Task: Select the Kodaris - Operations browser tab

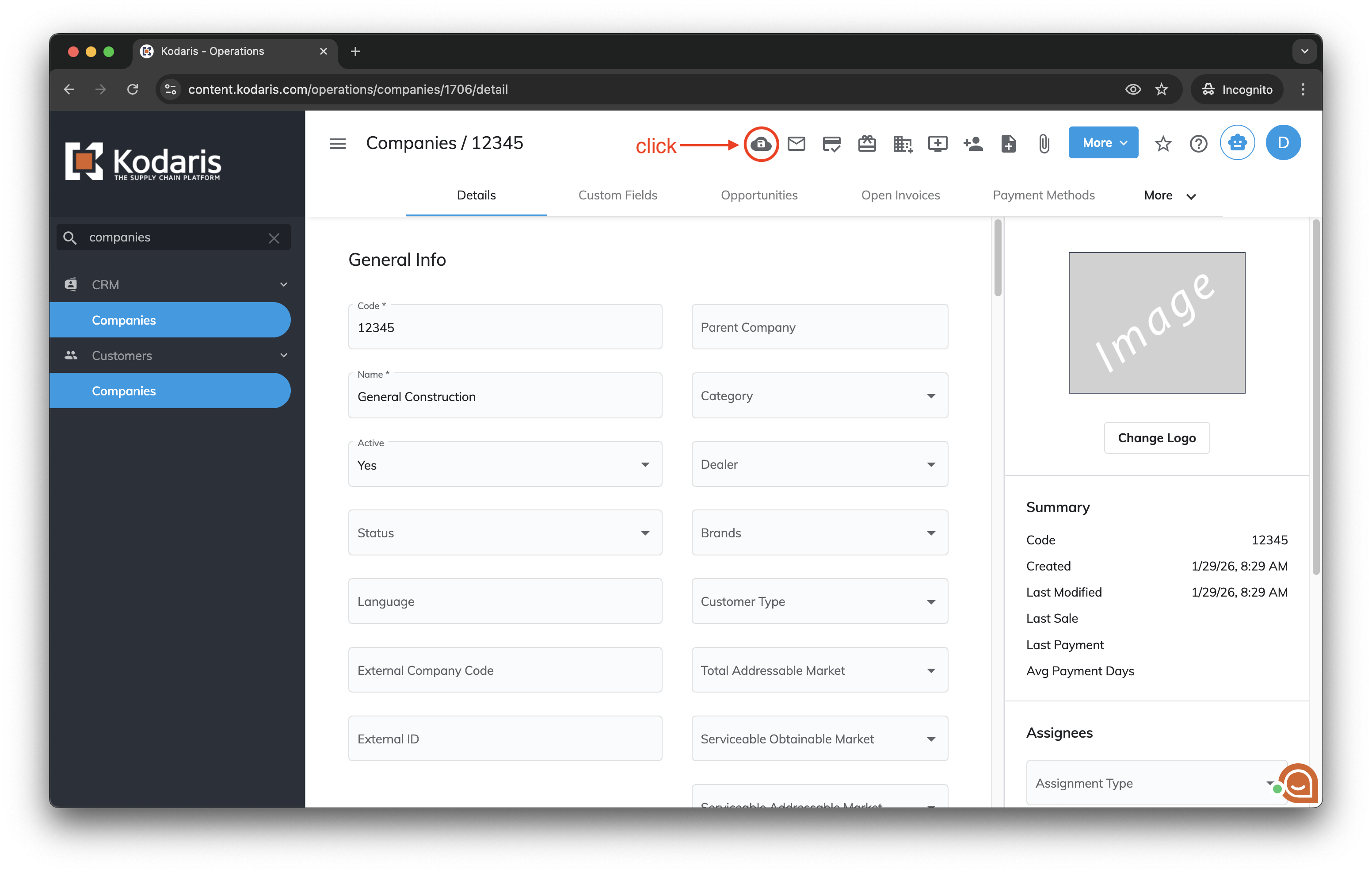Action: [235, 51]
